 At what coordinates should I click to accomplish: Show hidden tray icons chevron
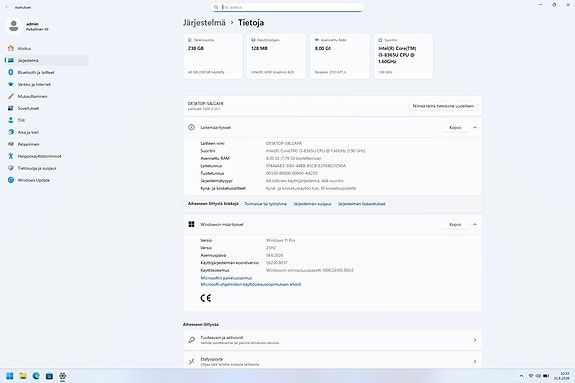click(x=521, y=376)
